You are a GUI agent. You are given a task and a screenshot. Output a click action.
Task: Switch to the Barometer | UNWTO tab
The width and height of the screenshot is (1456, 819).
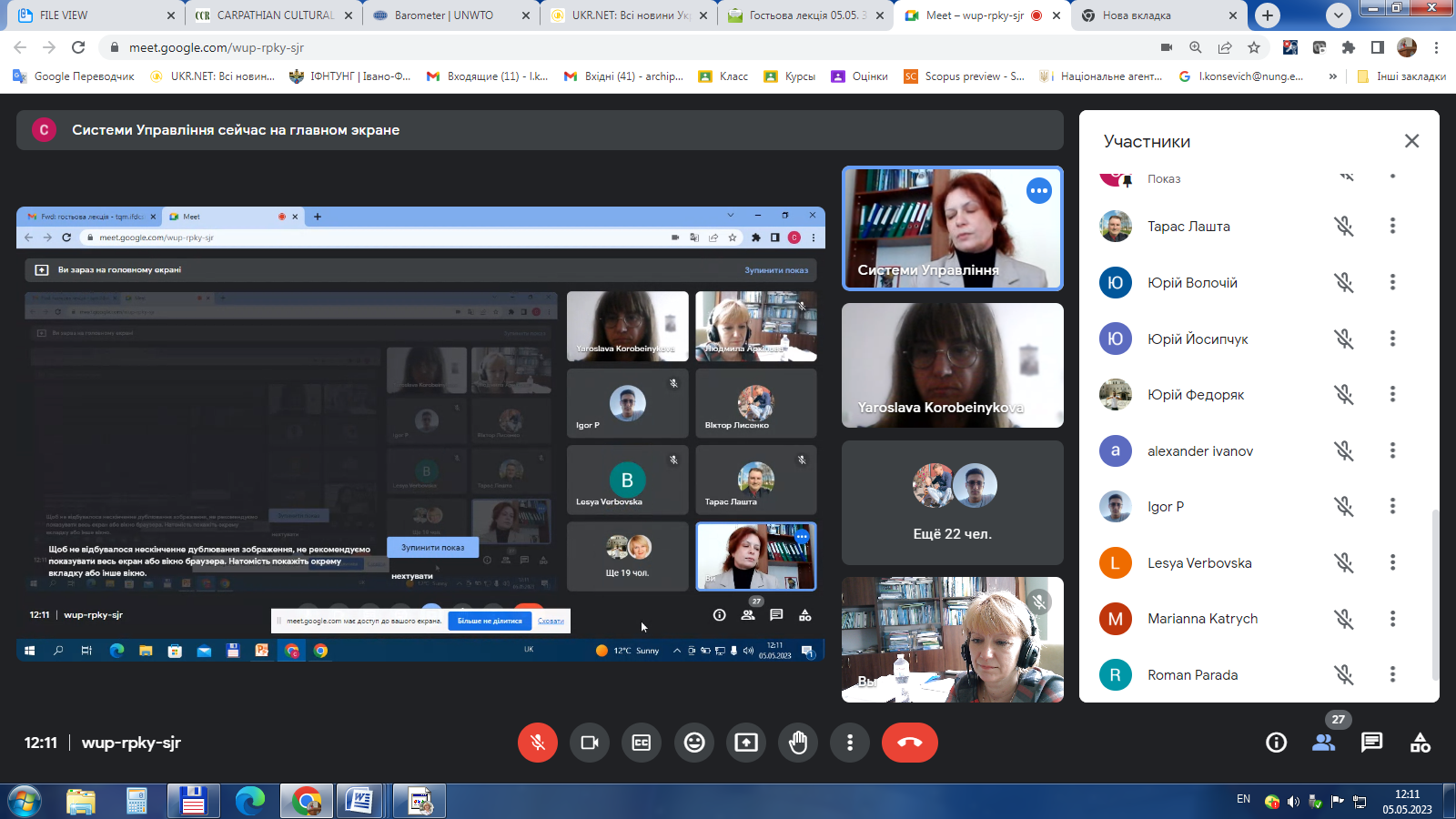pyautogui.click(x=444, y=15)
